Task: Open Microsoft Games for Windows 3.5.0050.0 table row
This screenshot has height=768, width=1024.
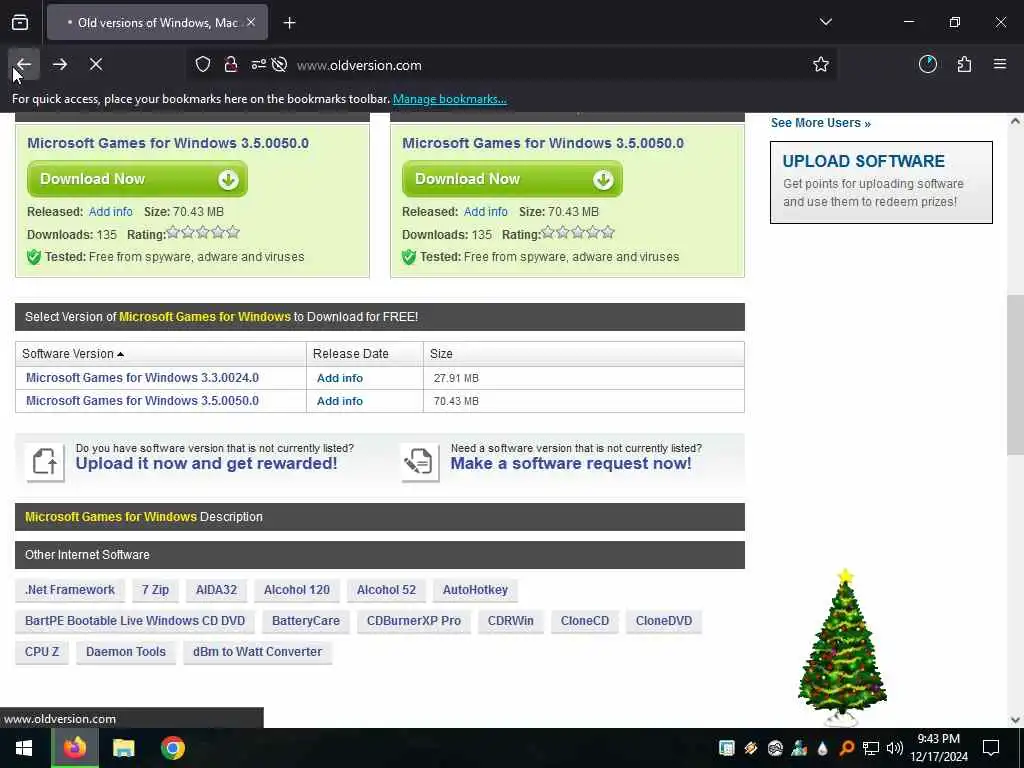Action: pos(142,401)
